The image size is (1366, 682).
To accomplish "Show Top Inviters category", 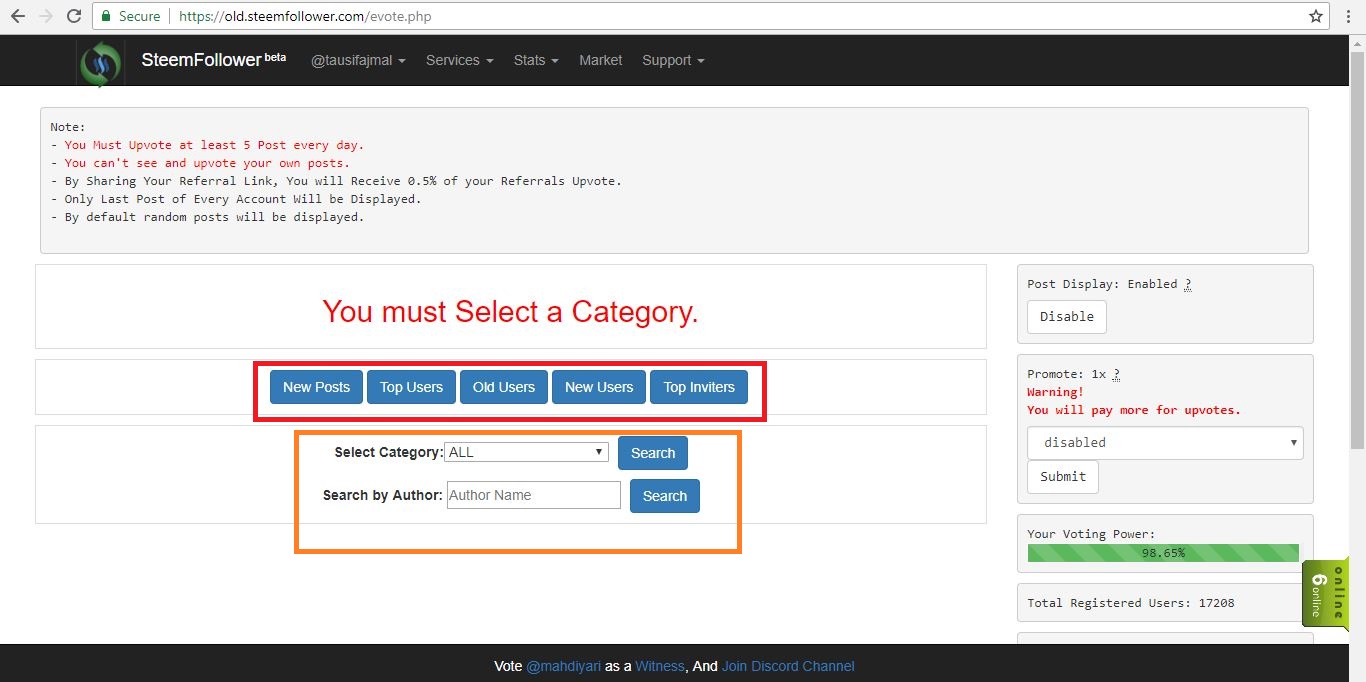I will [699, 387].
